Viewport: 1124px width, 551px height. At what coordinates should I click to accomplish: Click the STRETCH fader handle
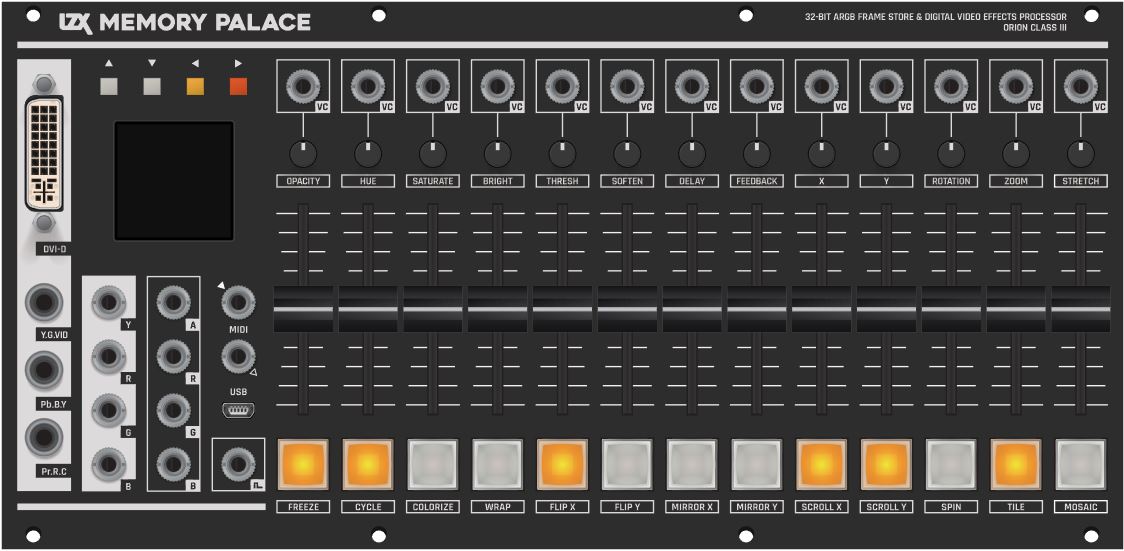1081,309
